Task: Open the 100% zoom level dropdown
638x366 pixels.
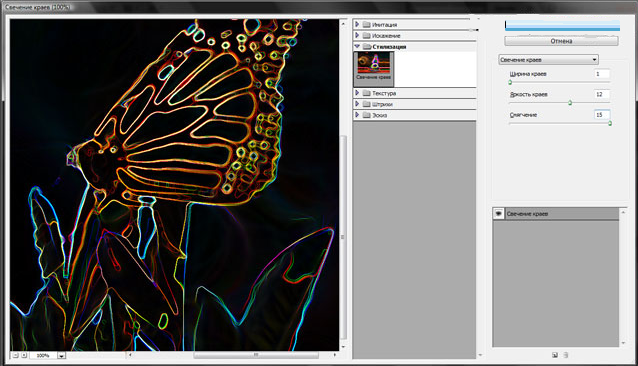Action: (61, 355)
